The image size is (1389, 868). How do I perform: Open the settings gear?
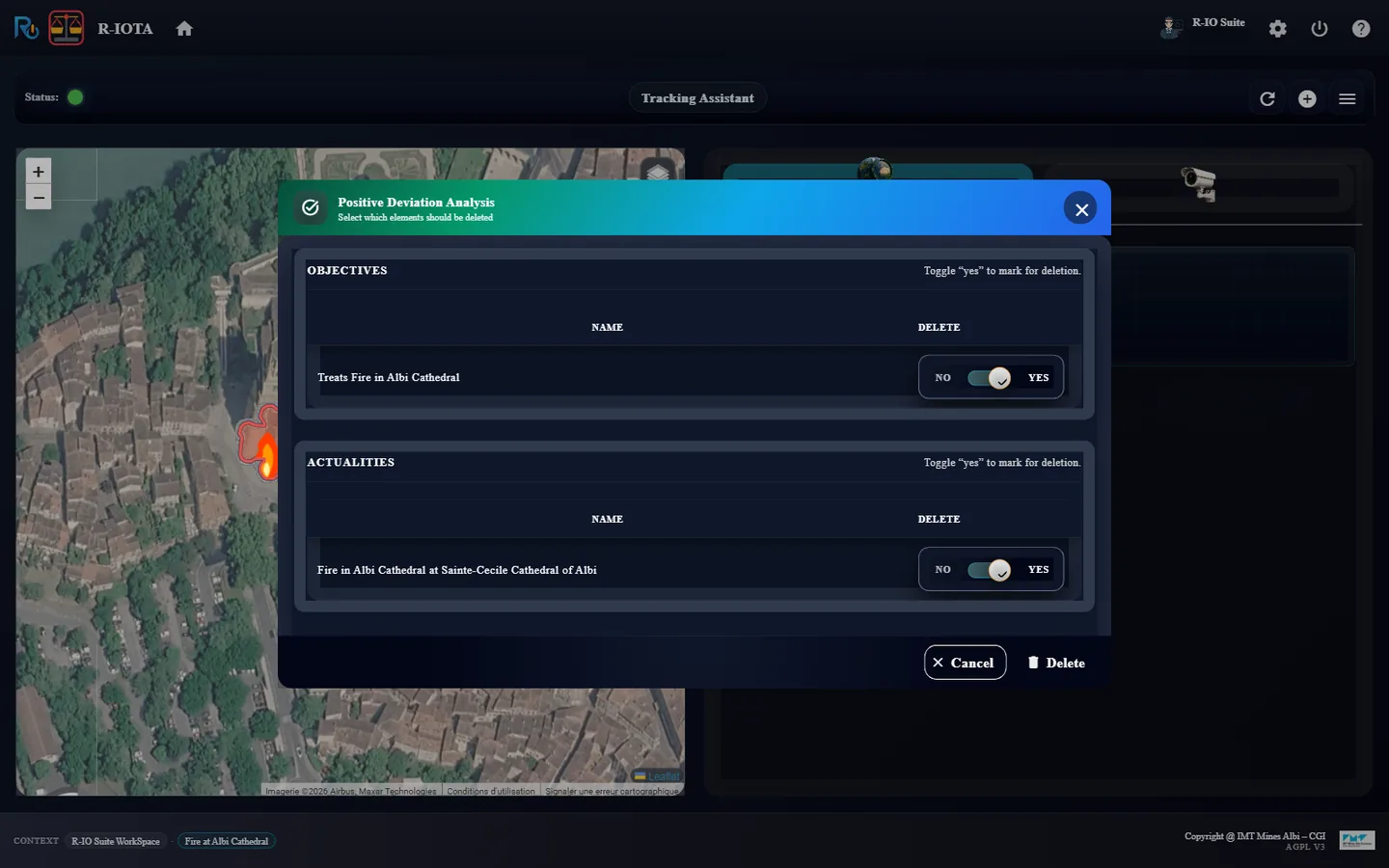coord(1278,29)
